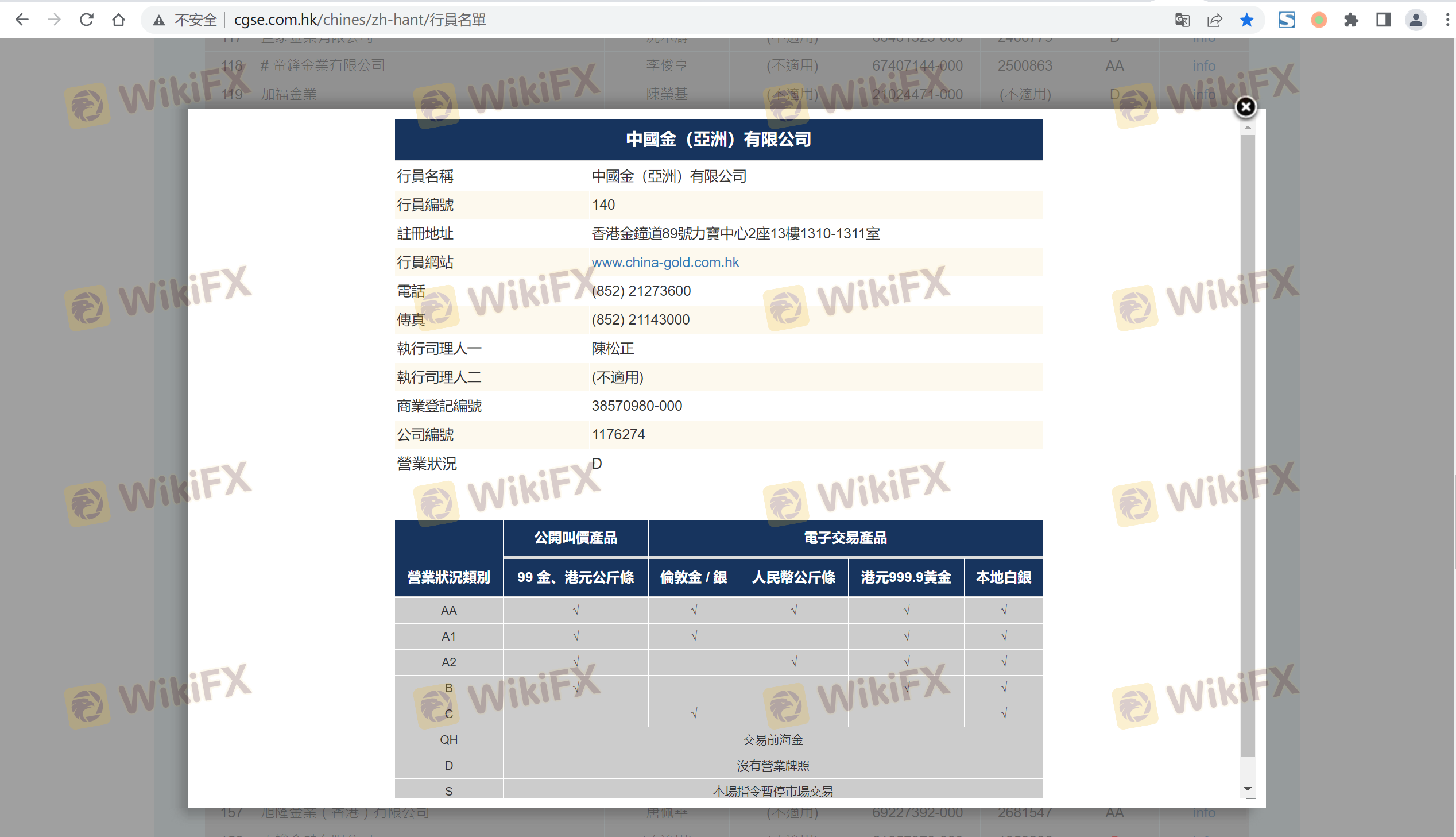Open the user profile avatar
1456x837 pixels.
click(1415, 20)
